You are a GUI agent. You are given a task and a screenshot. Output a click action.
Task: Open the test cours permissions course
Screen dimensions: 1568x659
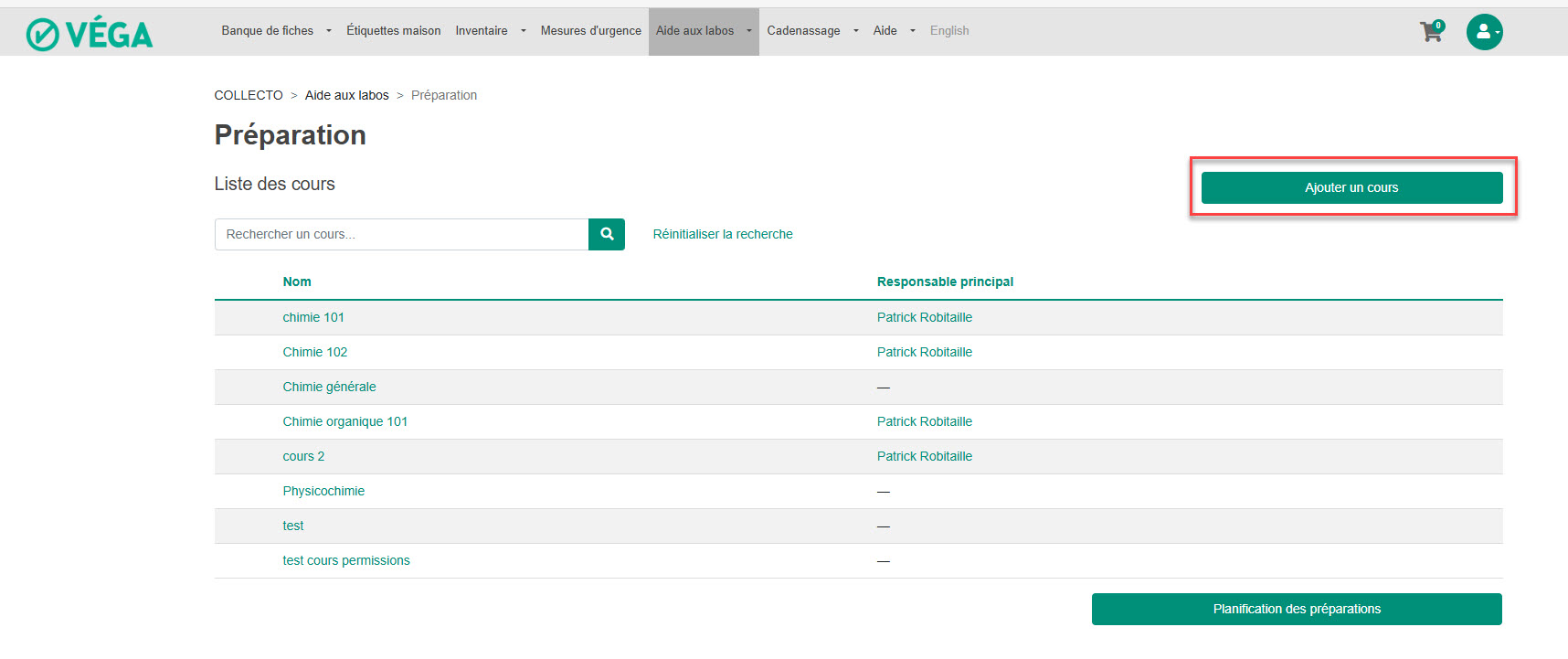[346, 560]
